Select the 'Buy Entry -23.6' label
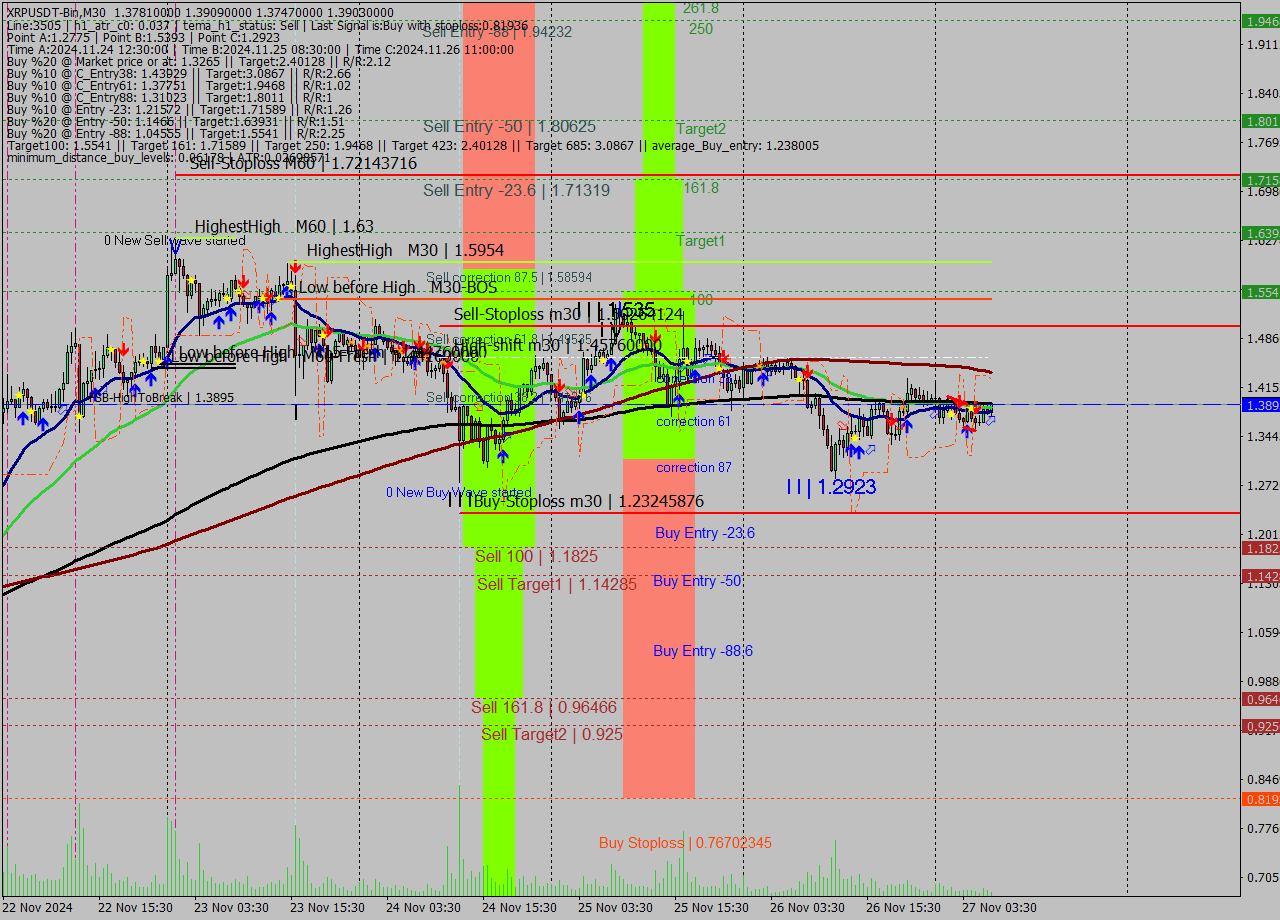 tap(705, 533)
